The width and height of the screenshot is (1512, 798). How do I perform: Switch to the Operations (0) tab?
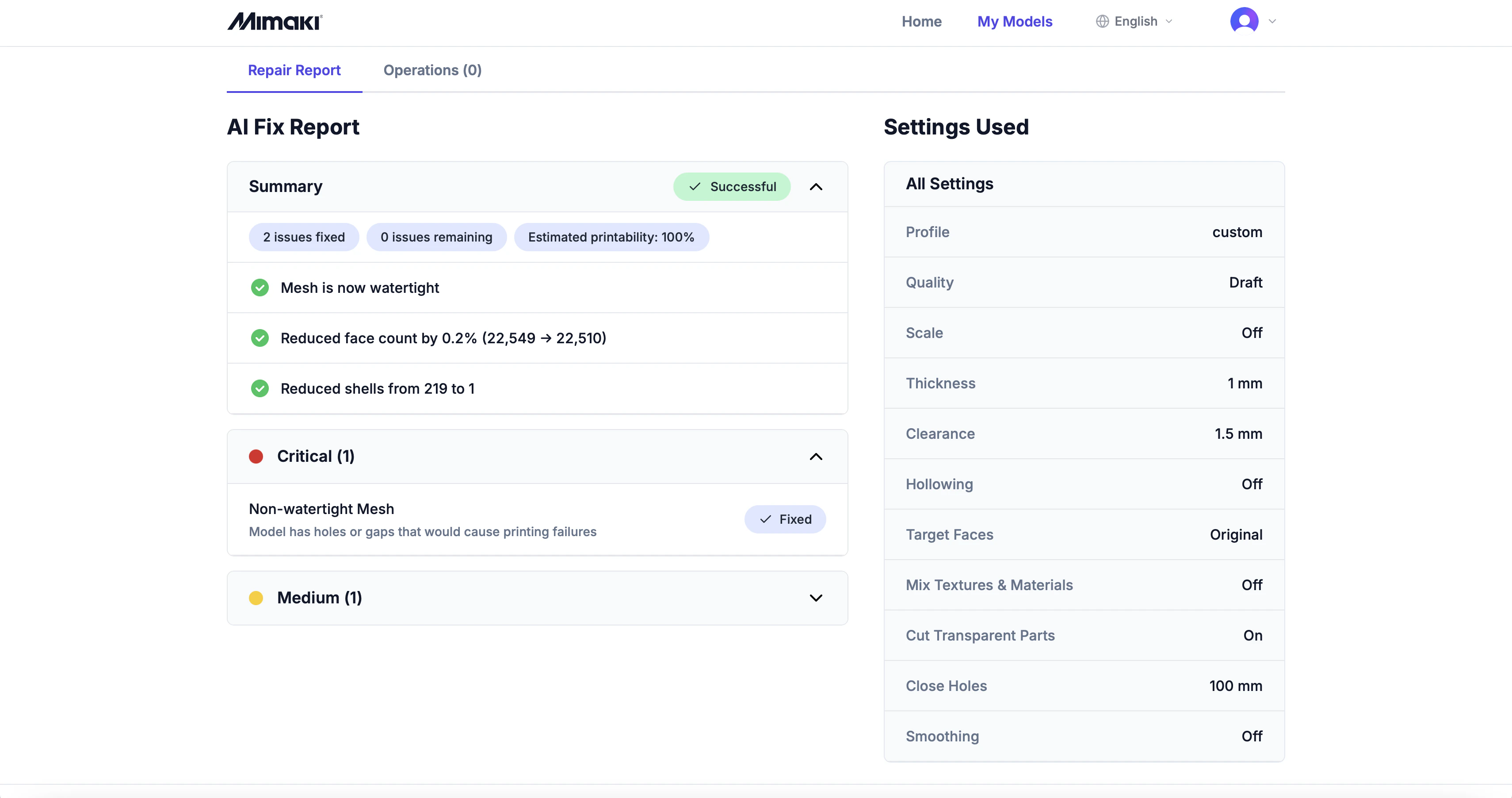[x=432, y=70]
